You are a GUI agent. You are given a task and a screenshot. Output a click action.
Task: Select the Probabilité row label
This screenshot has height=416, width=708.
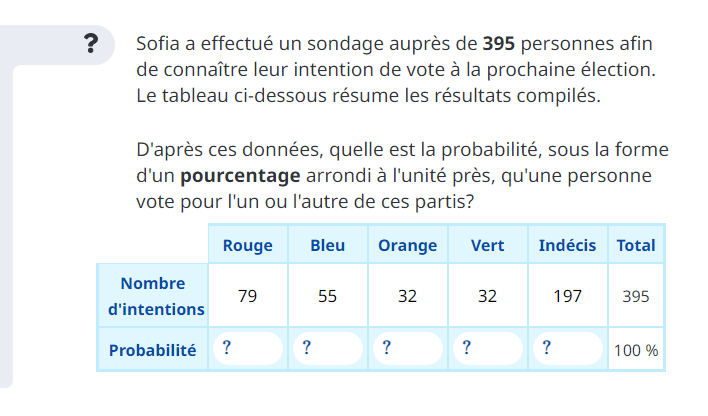[x=153, y=350]
